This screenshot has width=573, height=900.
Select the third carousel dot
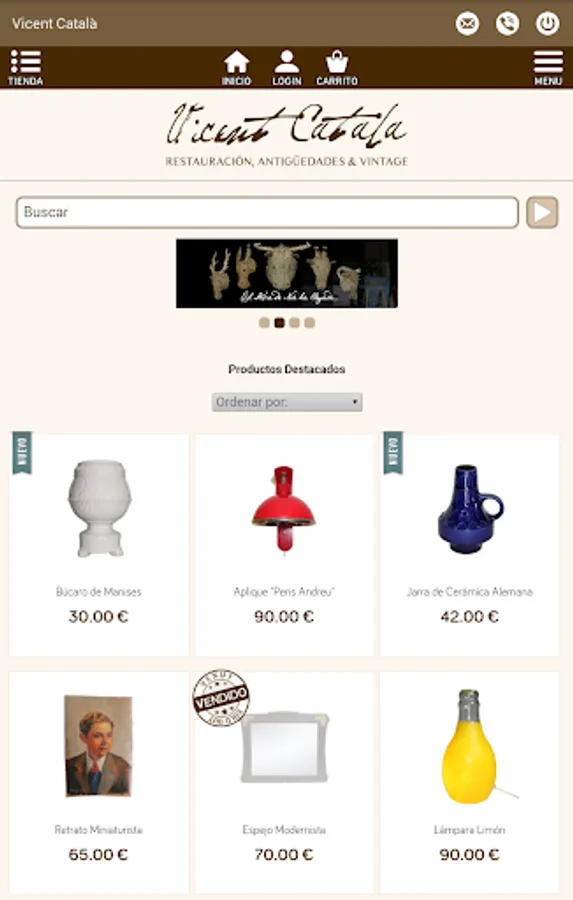295,323
